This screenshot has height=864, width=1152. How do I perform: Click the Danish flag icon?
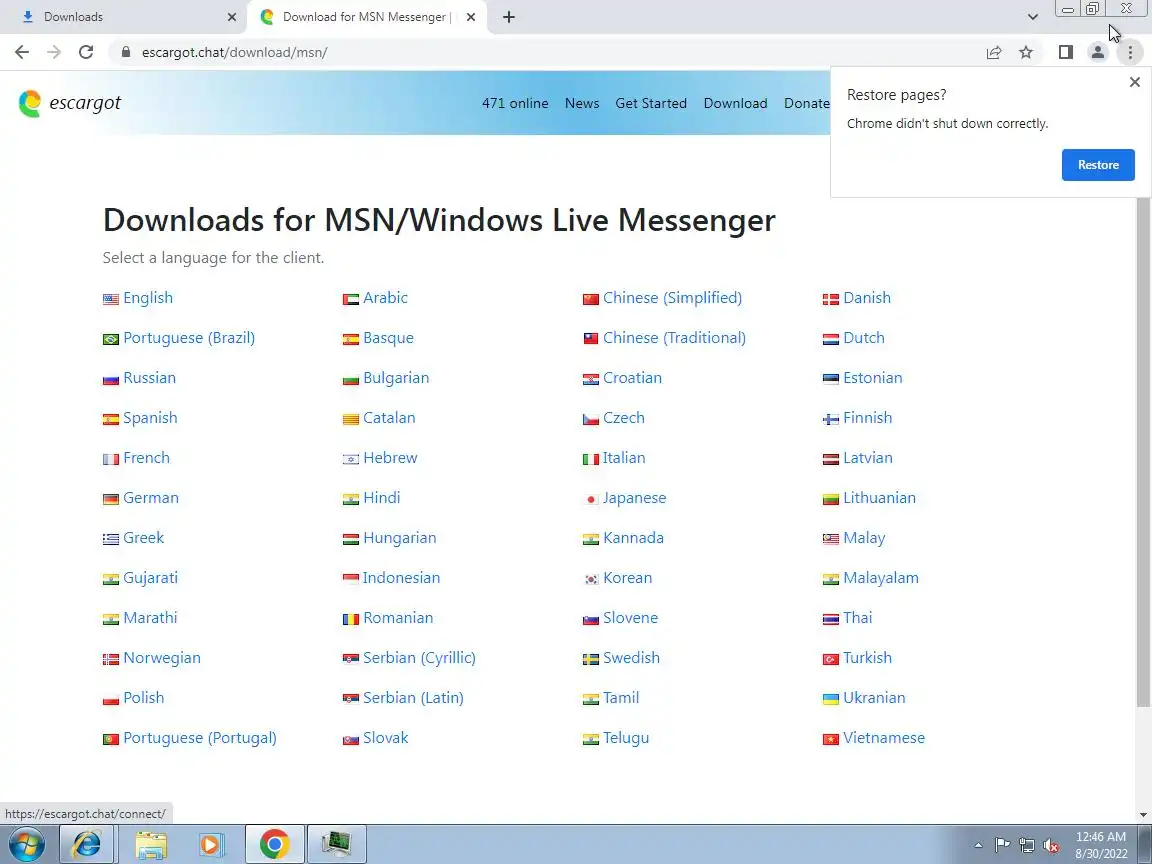pyautogui.click(x=831, y=299)
